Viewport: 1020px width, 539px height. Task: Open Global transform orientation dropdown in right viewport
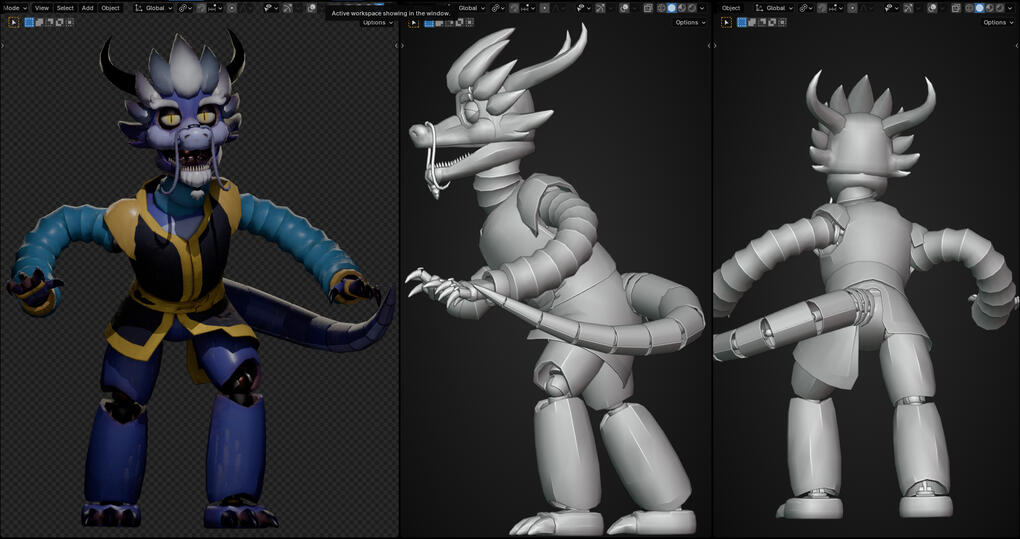(774, 8)
